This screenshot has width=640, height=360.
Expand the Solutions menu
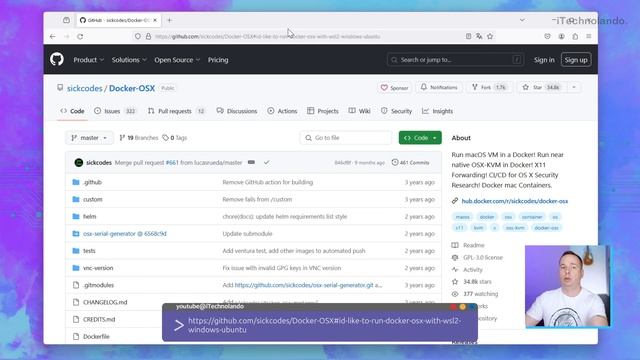tap(129, 60)
